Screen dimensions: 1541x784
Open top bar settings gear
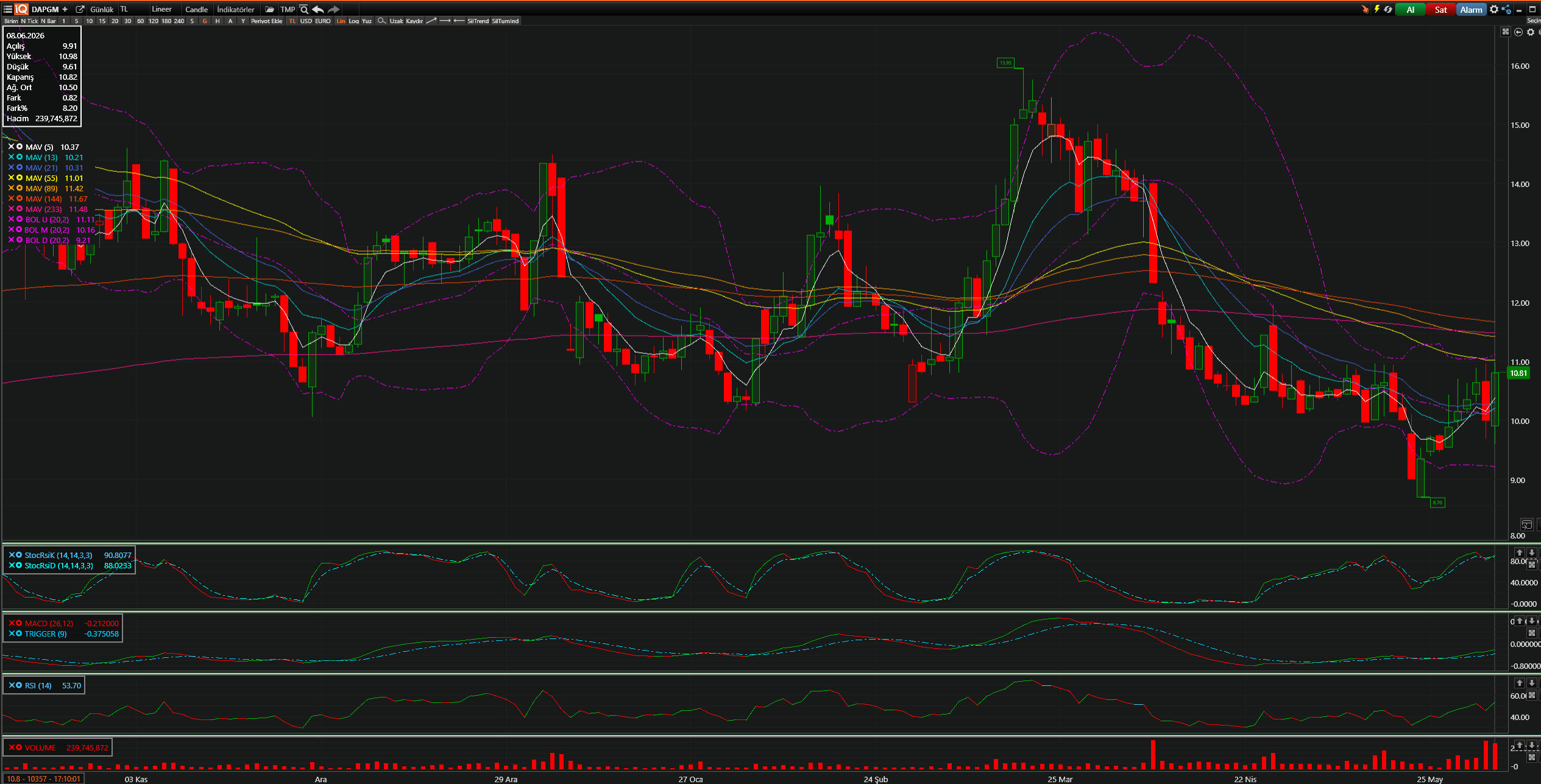pyautogui.click(x=1494, y=9)
